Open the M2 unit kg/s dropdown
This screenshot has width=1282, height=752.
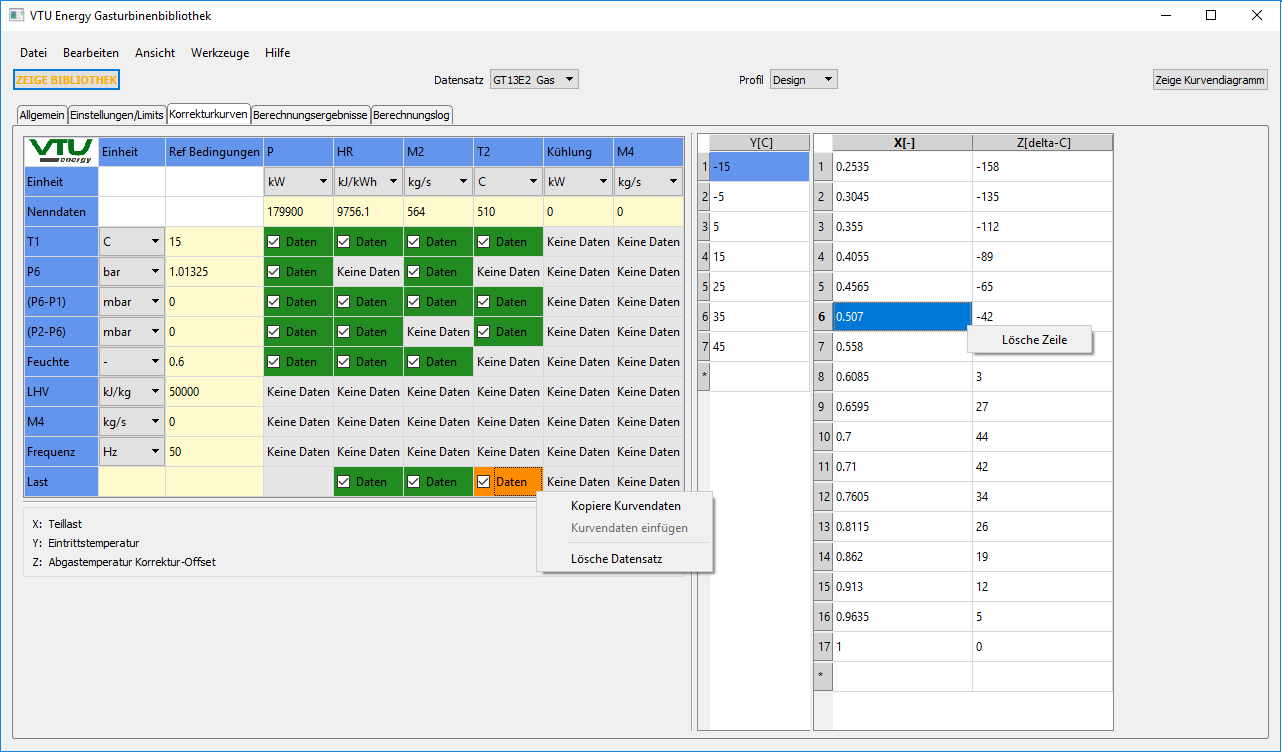(x=438, y=182)
